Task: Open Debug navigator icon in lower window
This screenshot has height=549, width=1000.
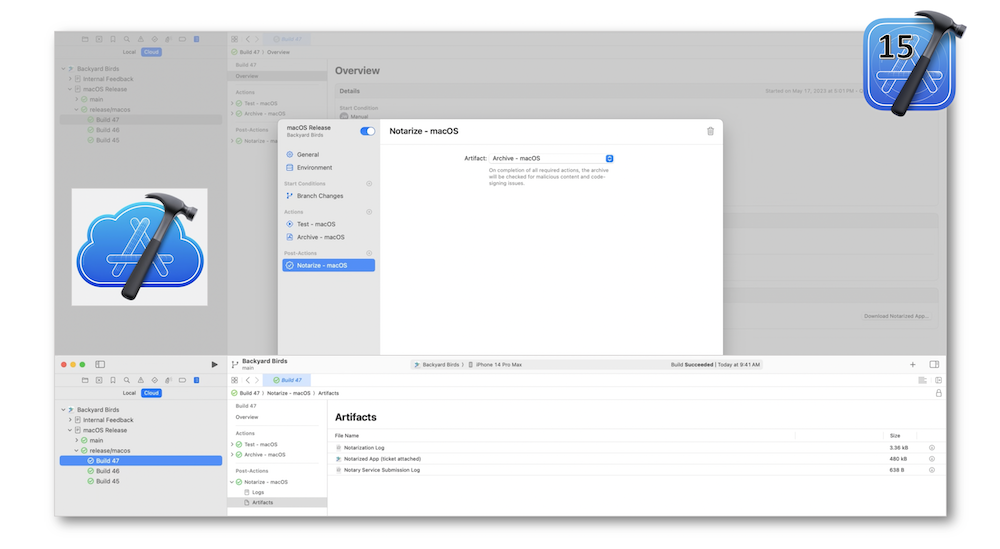Action: [168, 380]
